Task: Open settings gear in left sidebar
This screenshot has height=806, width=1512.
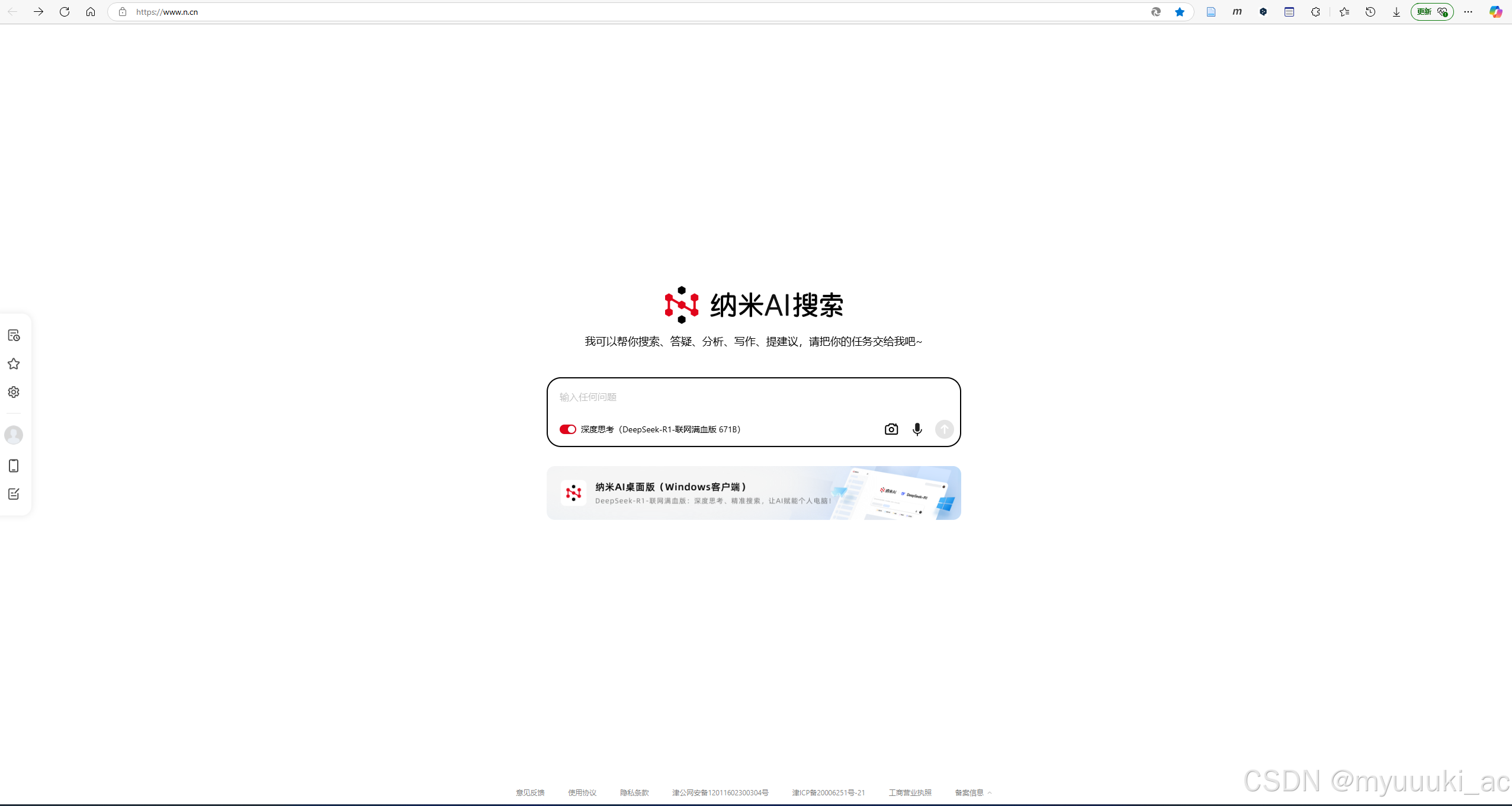Action: [14, 392]
